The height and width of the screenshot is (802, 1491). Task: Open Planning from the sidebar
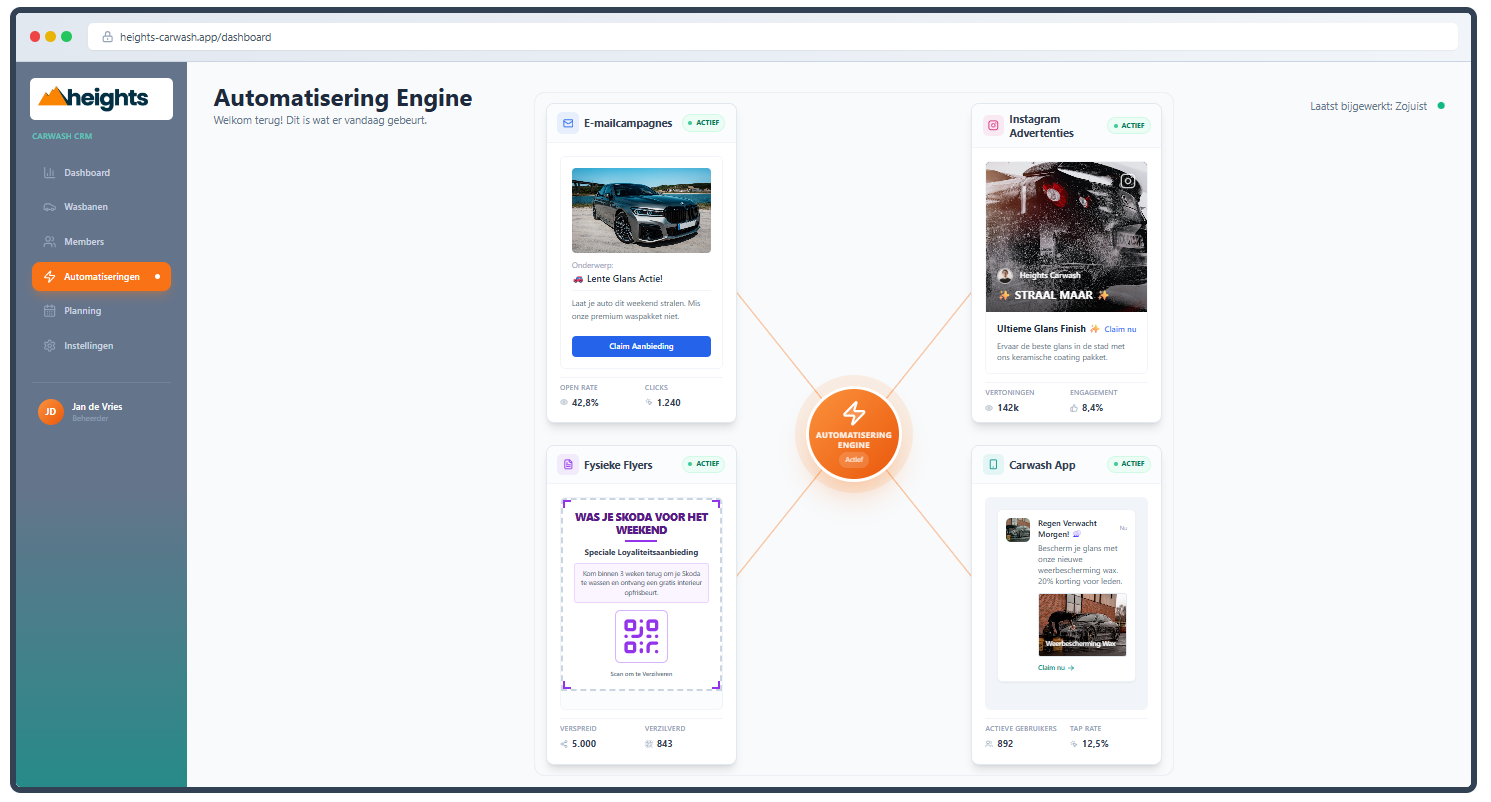click(83, 311)
